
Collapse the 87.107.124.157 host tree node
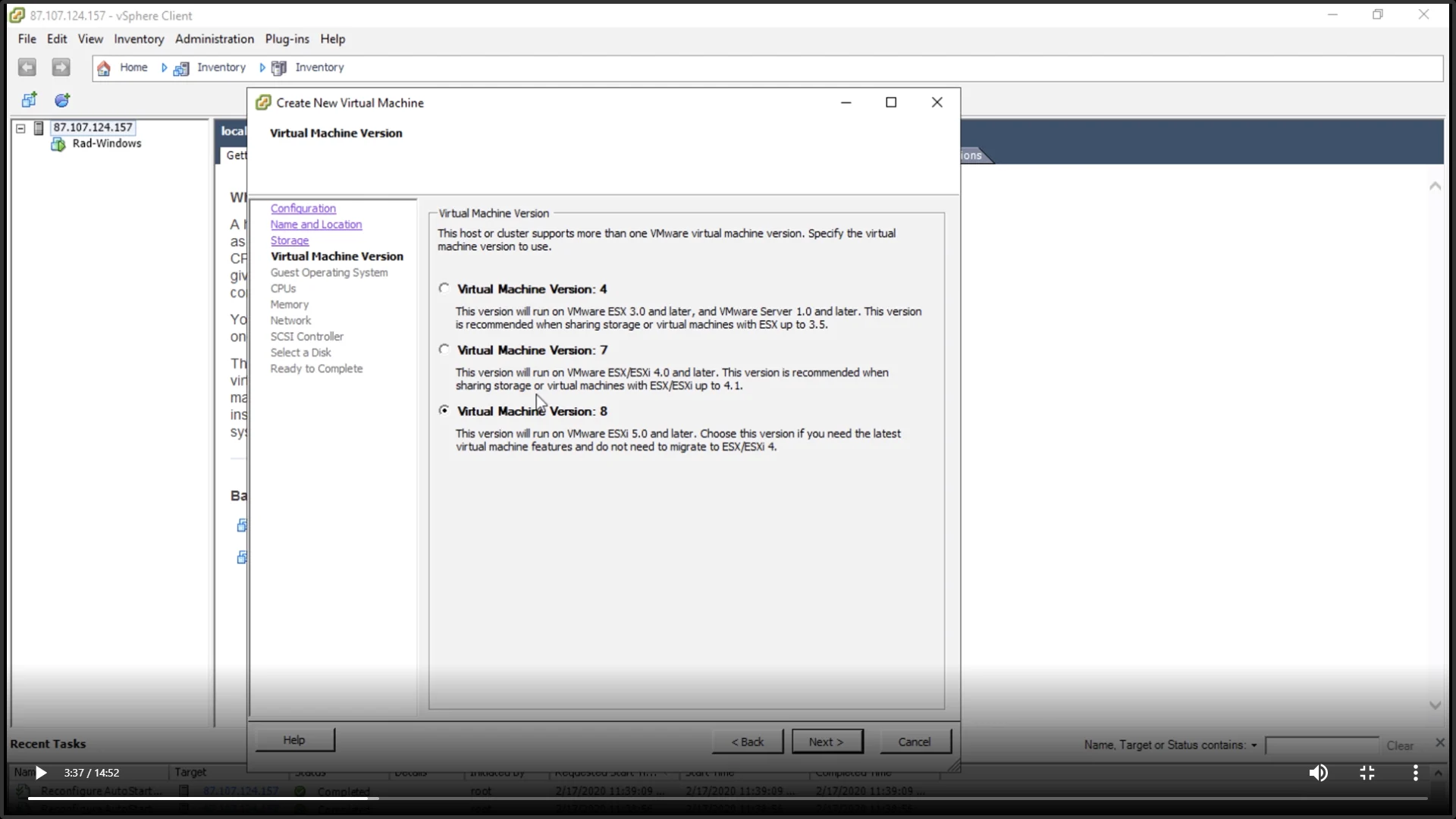tap(21, 128)
